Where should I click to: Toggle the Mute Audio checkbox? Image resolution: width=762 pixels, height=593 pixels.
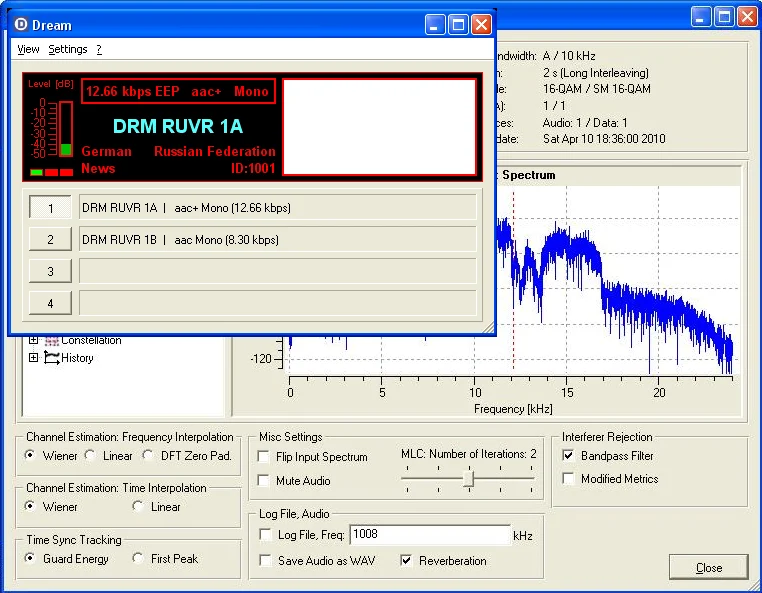[x=263, y=480]
